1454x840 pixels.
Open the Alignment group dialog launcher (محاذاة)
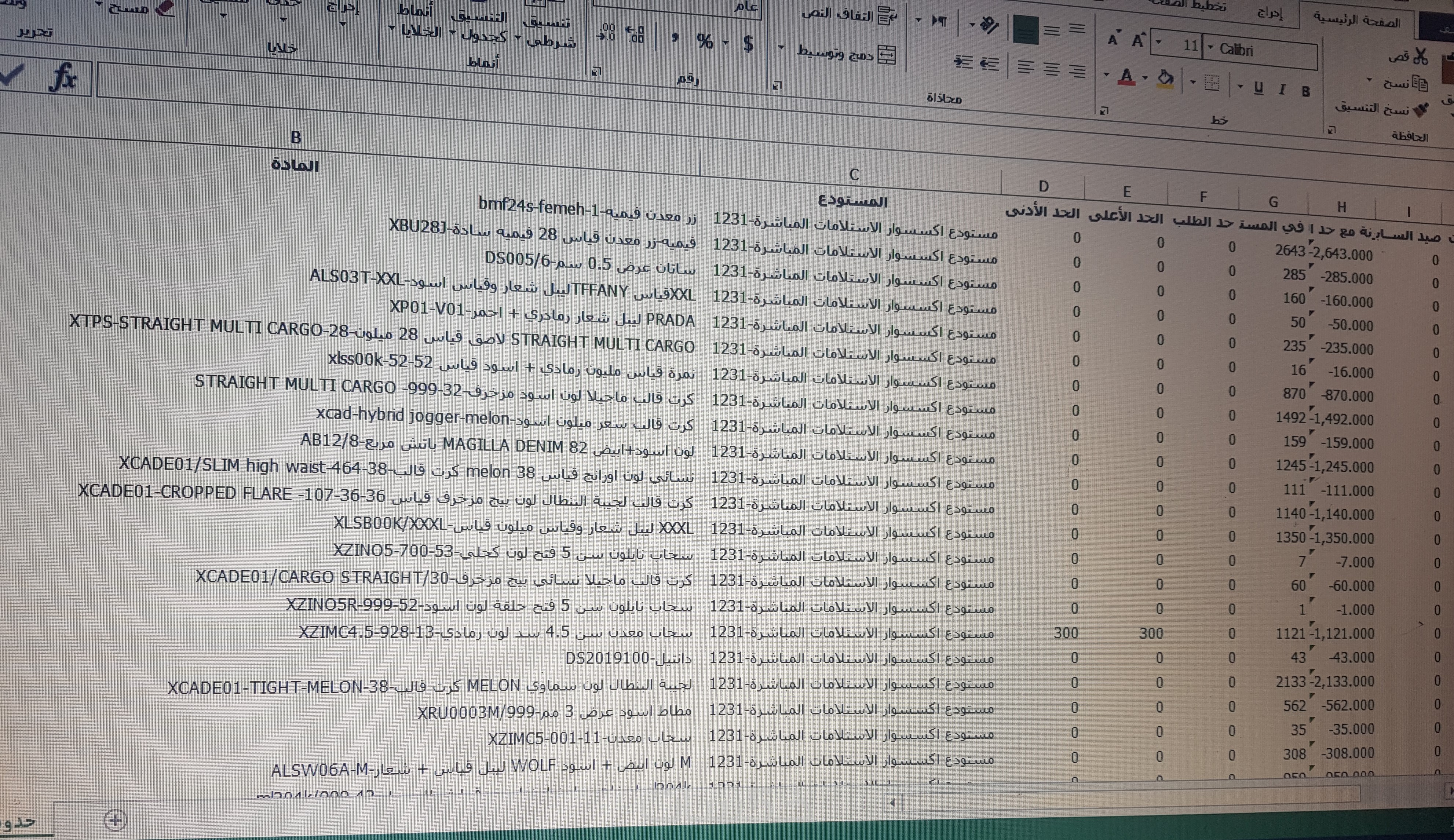777,85
